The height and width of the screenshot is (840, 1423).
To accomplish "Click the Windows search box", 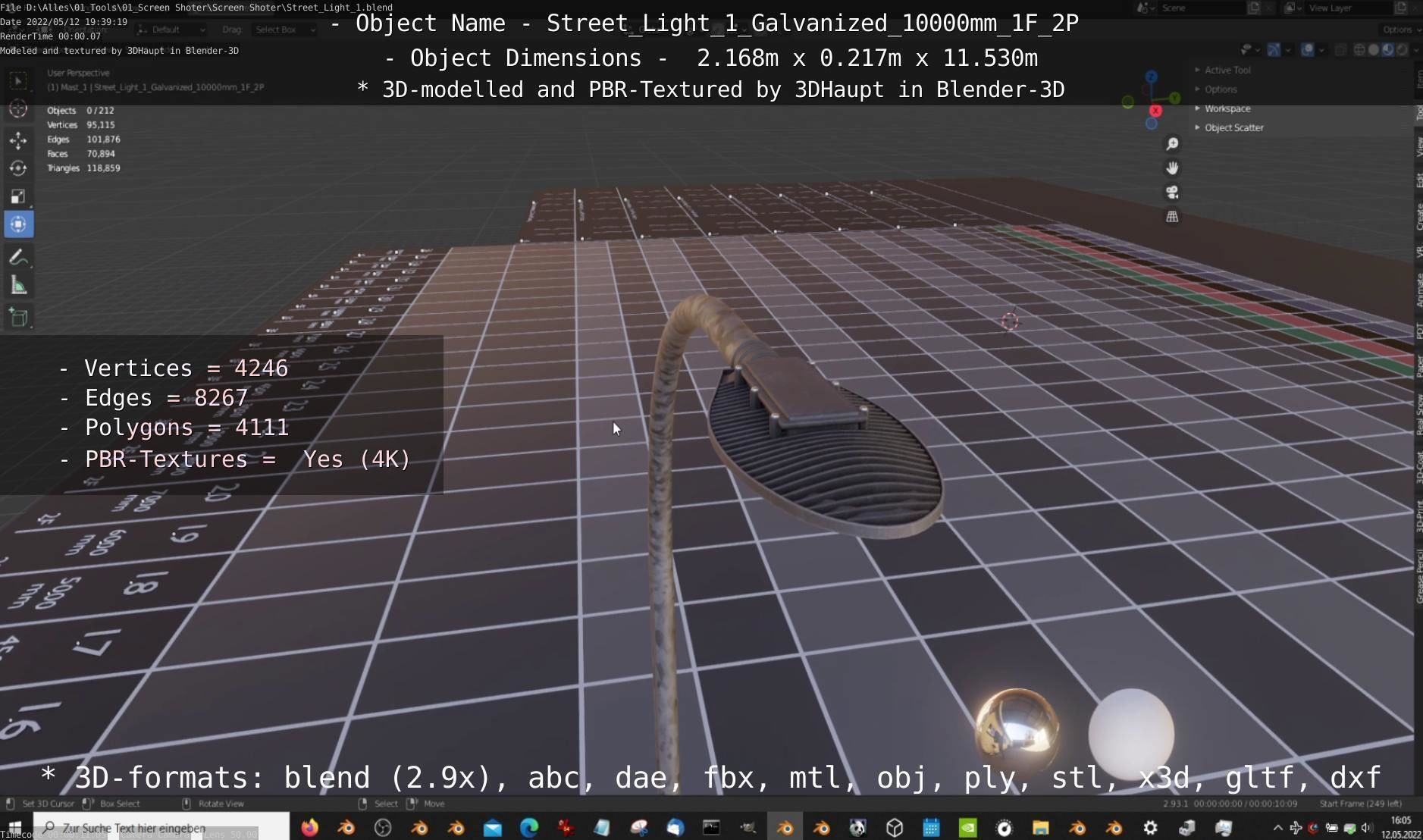I will point(161,828).
